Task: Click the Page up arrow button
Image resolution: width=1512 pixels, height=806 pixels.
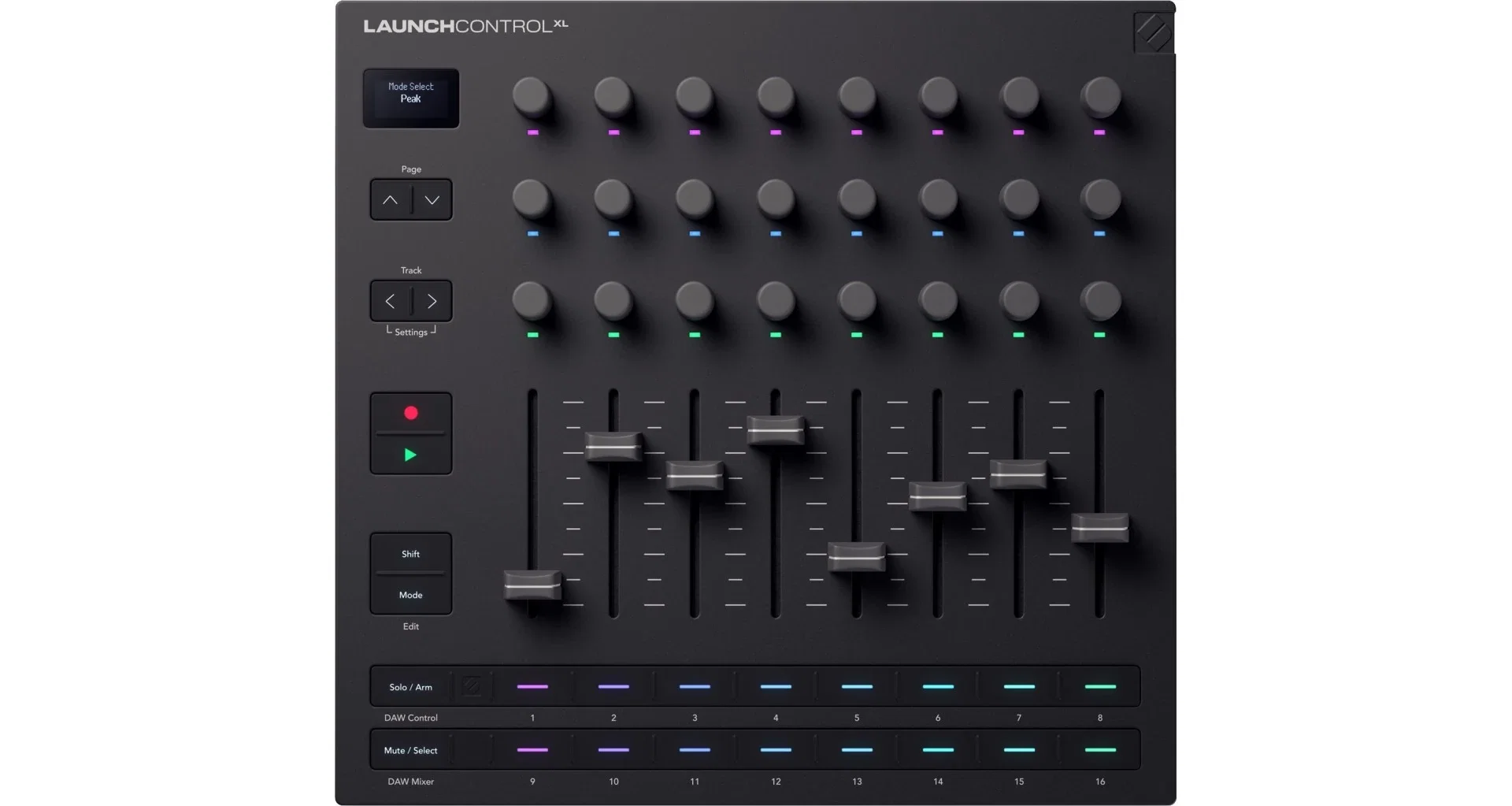Action: click(391, 200)
